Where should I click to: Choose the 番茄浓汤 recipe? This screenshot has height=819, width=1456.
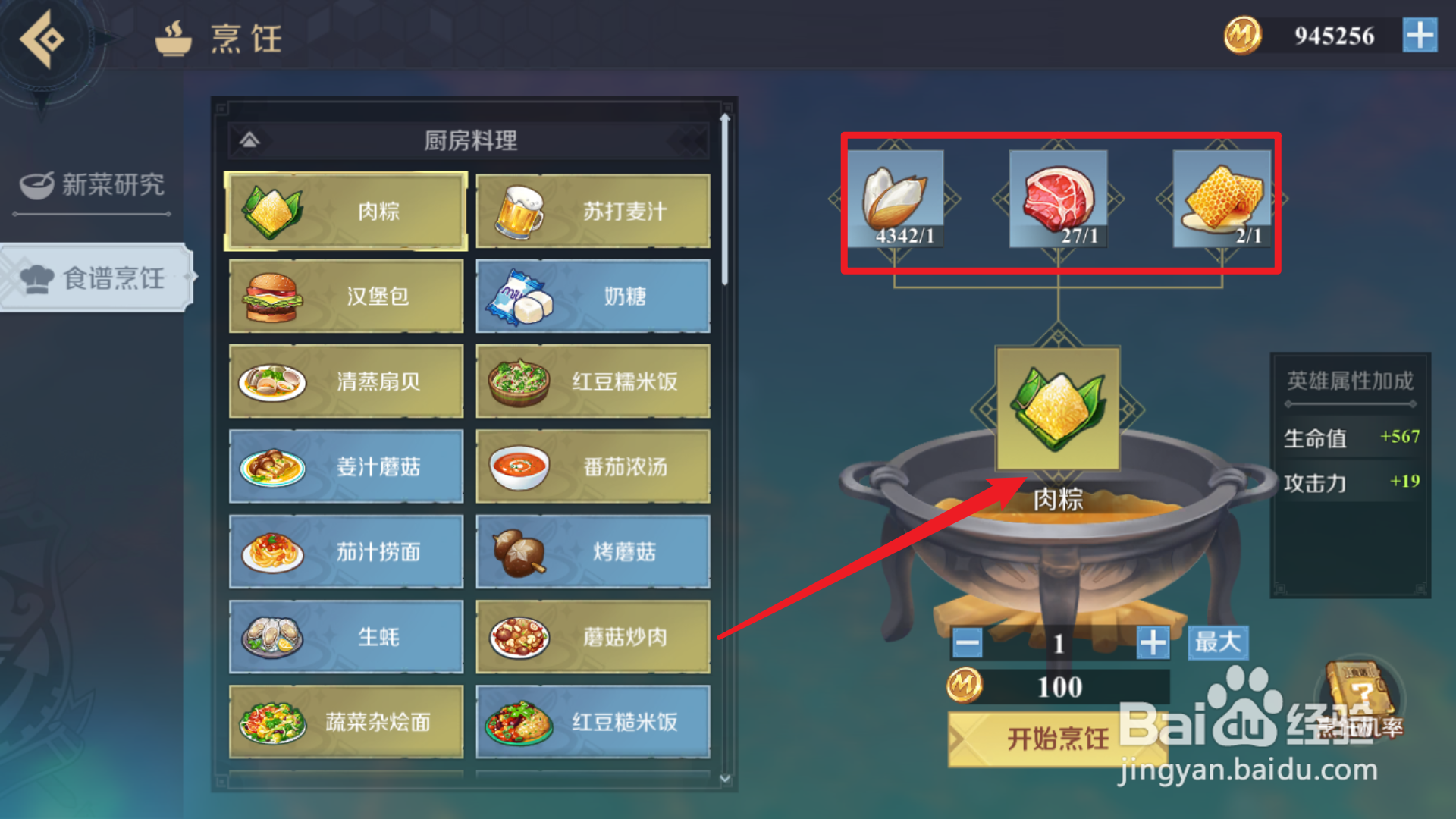click(x=593, y=466)
